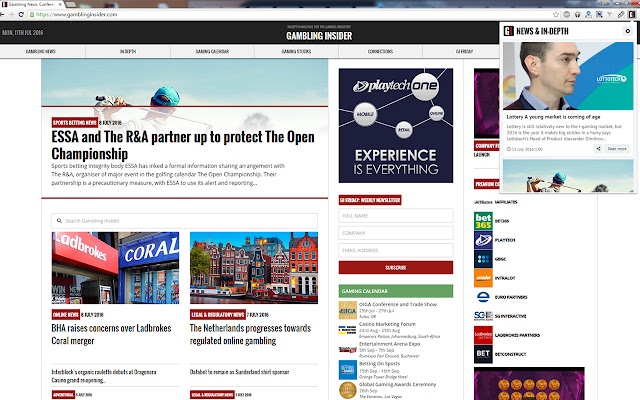Click the Gaming Calendar green header
The width and height of the screenshot is (640, 400).
[396, 291]
